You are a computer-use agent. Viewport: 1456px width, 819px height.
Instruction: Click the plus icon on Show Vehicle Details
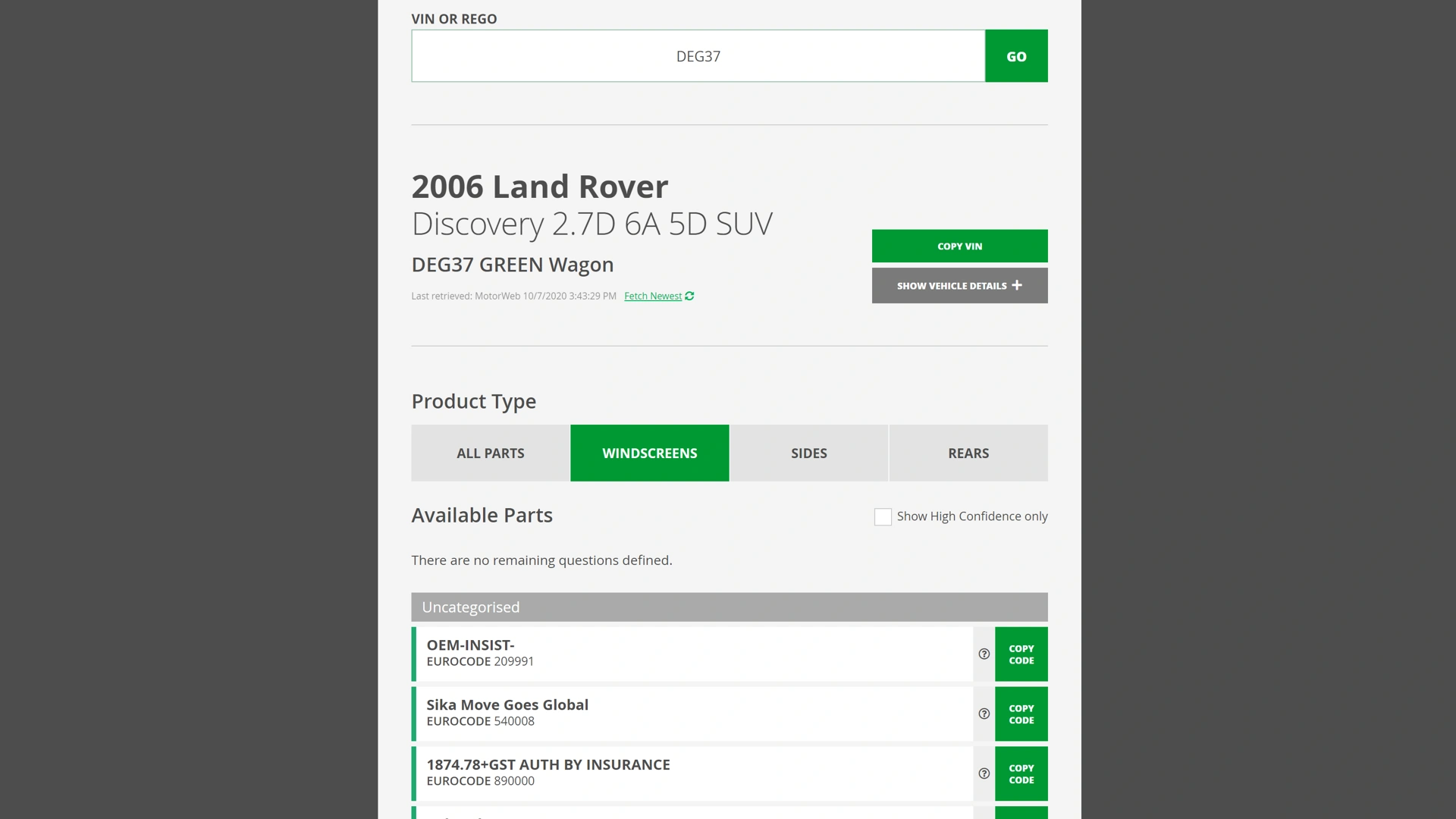[1017, 285]
